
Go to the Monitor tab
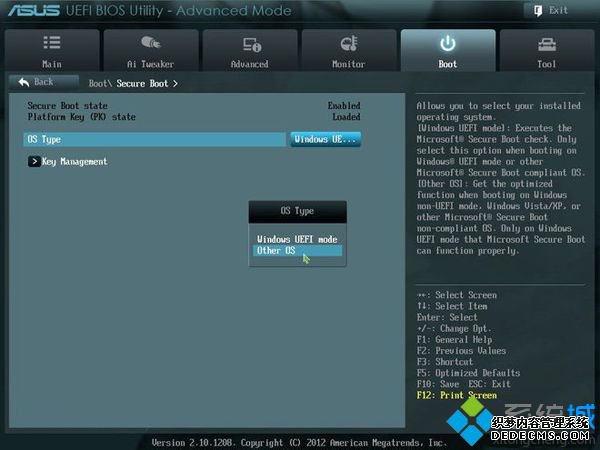349,50
